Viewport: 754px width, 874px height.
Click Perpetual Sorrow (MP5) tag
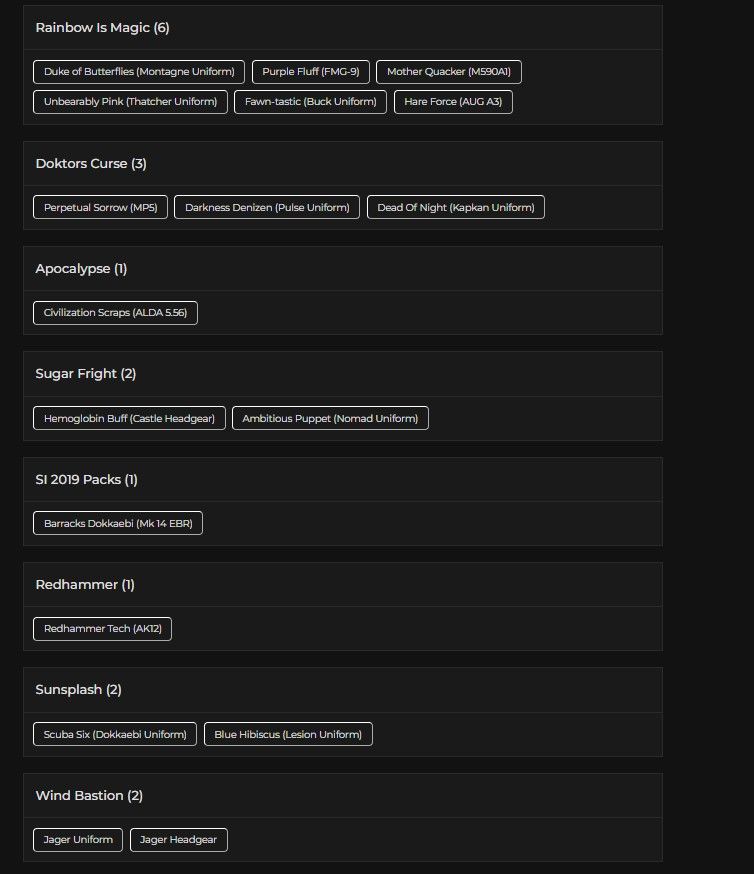coord(100,207)
